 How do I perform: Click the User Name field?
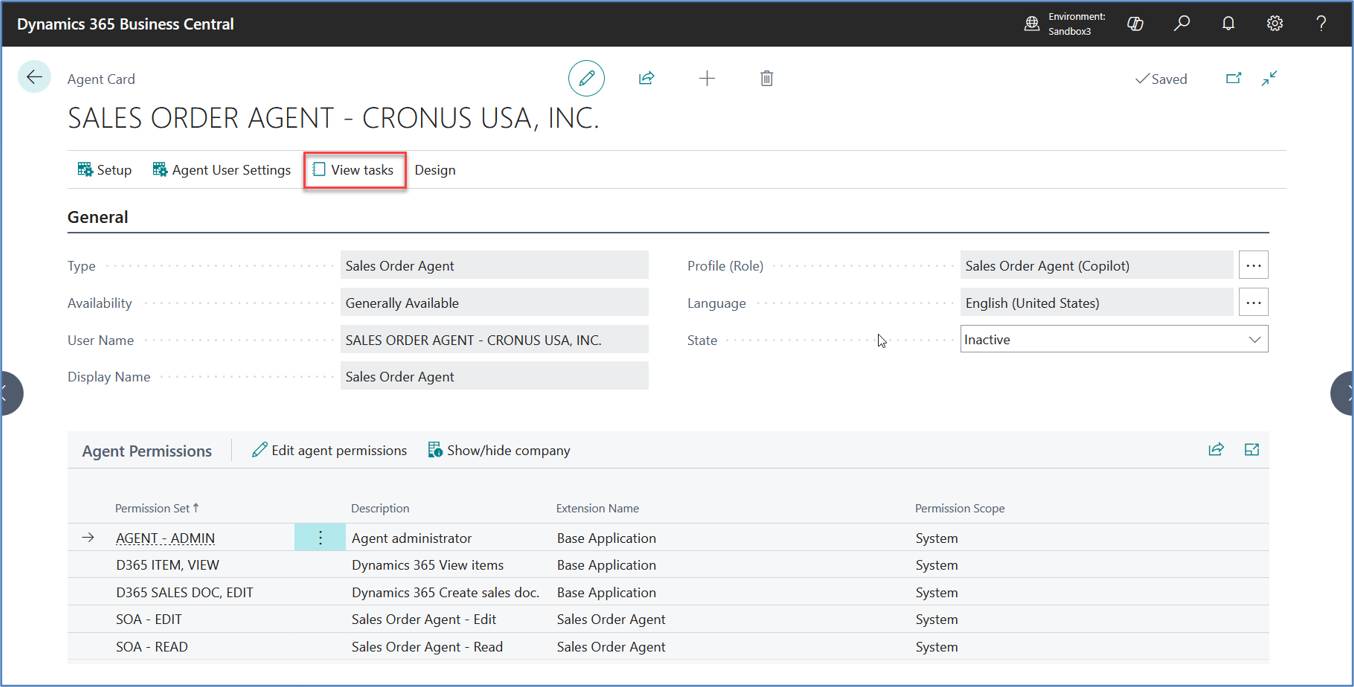tap(494, 339)
